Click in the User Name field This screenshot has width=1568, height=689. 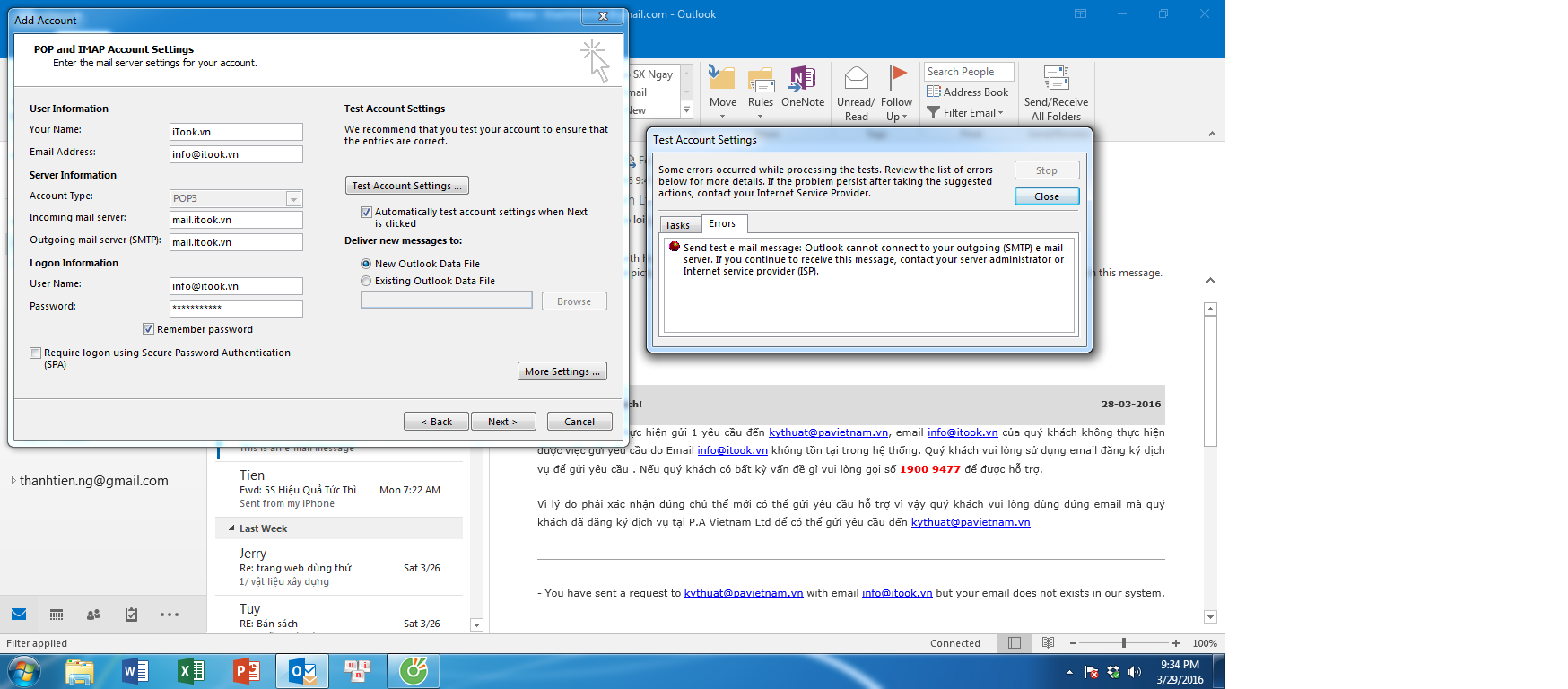click(x=237, y=286)
